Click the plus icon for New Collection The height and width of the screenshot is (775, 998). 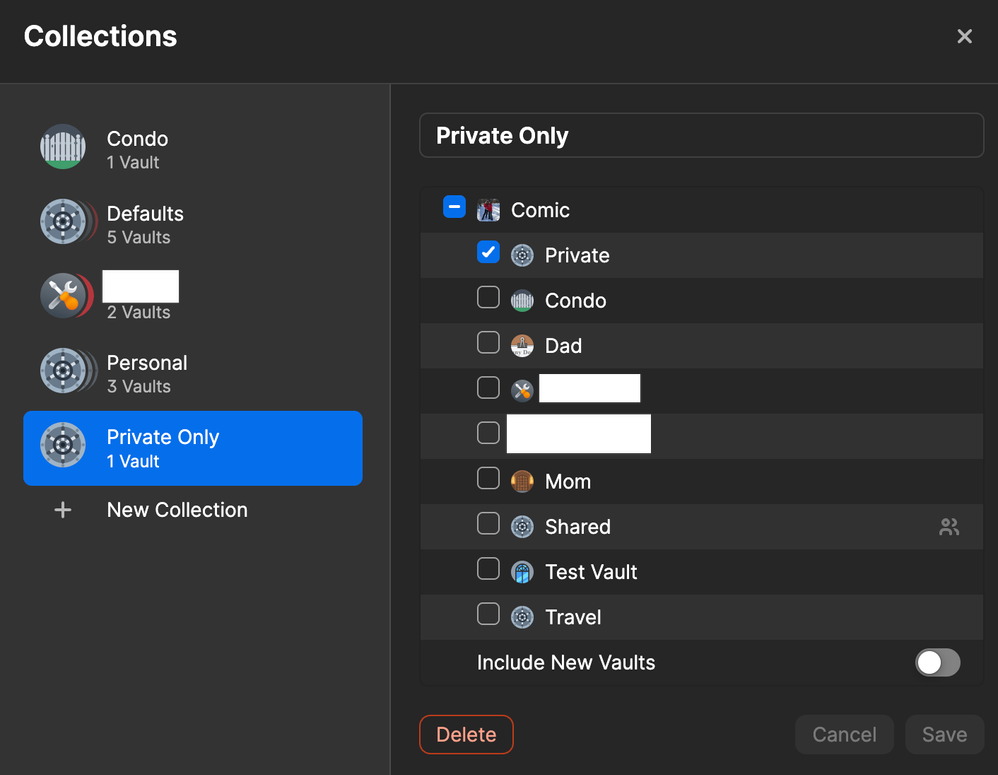pyautogui.click(x=63, y=510)
